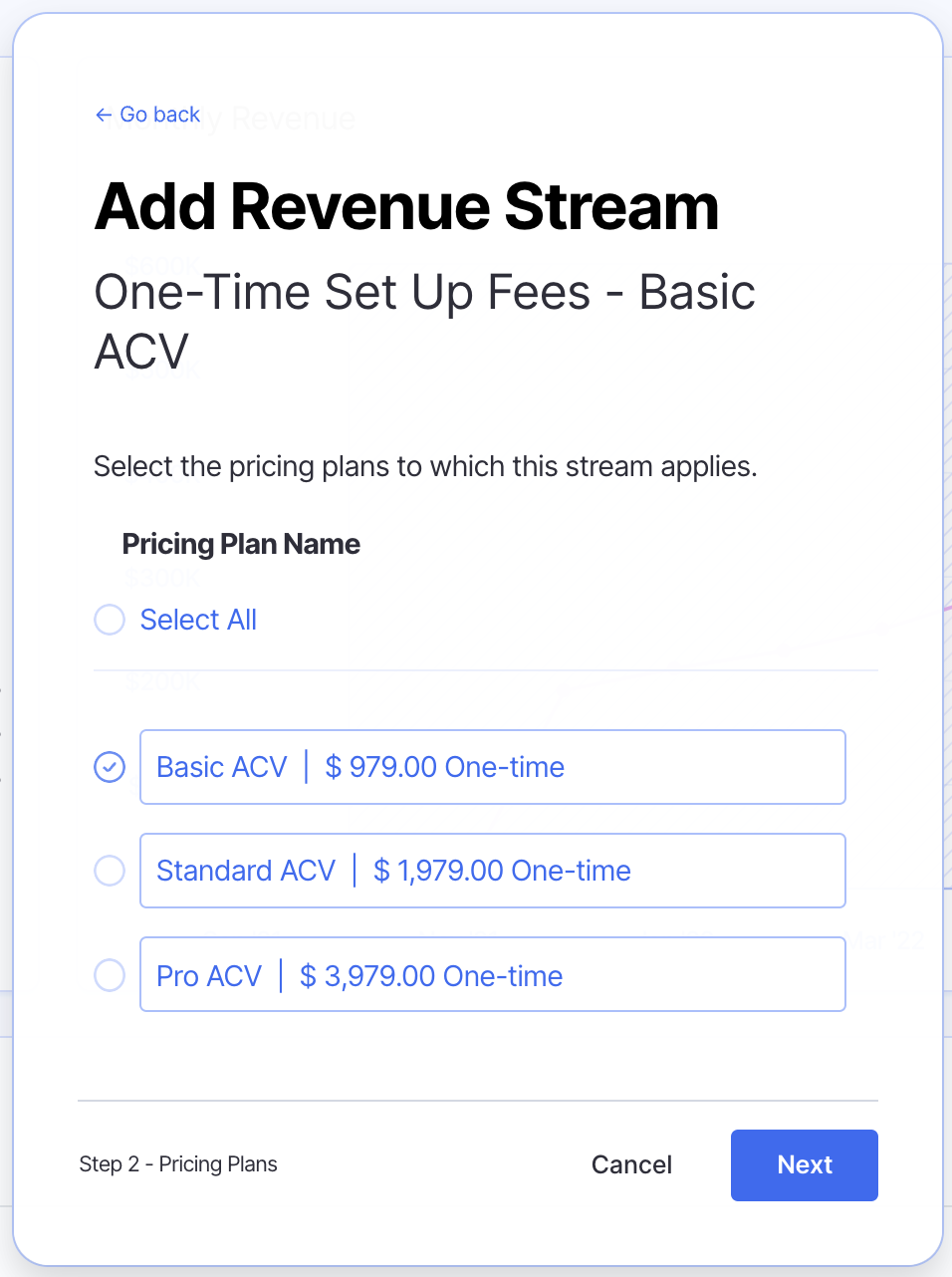
Task: Click the Step 2 - Pricing Plans label
Action: tap(178, 1164)
